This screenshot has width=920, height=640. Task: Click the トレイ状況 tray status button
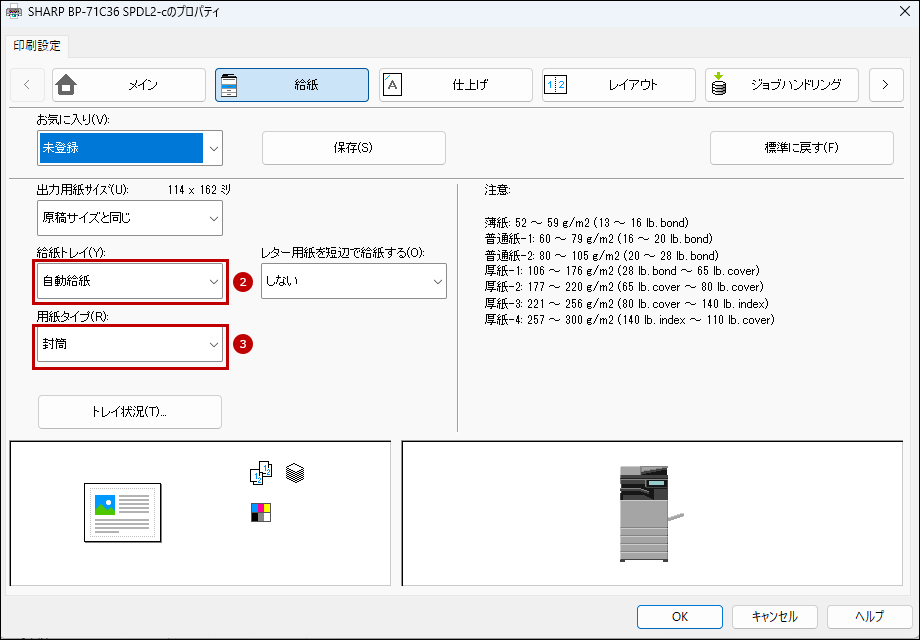pyautogui.click(x=130, y=412)
